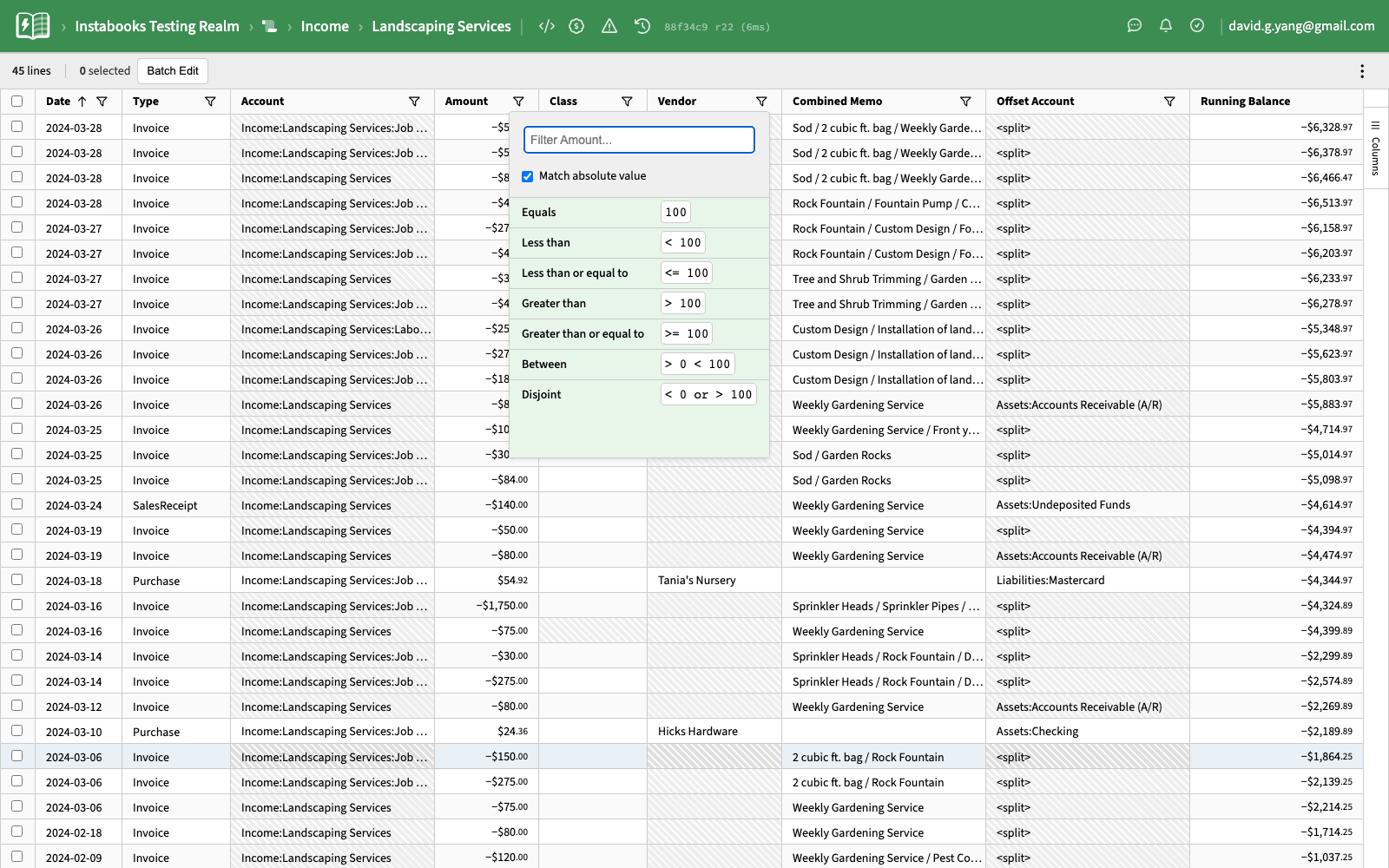This screenshot has width=1389, height=868.
Task: Open the Account column filter icon
Action: pyautogui.click(x=414, y=102)
